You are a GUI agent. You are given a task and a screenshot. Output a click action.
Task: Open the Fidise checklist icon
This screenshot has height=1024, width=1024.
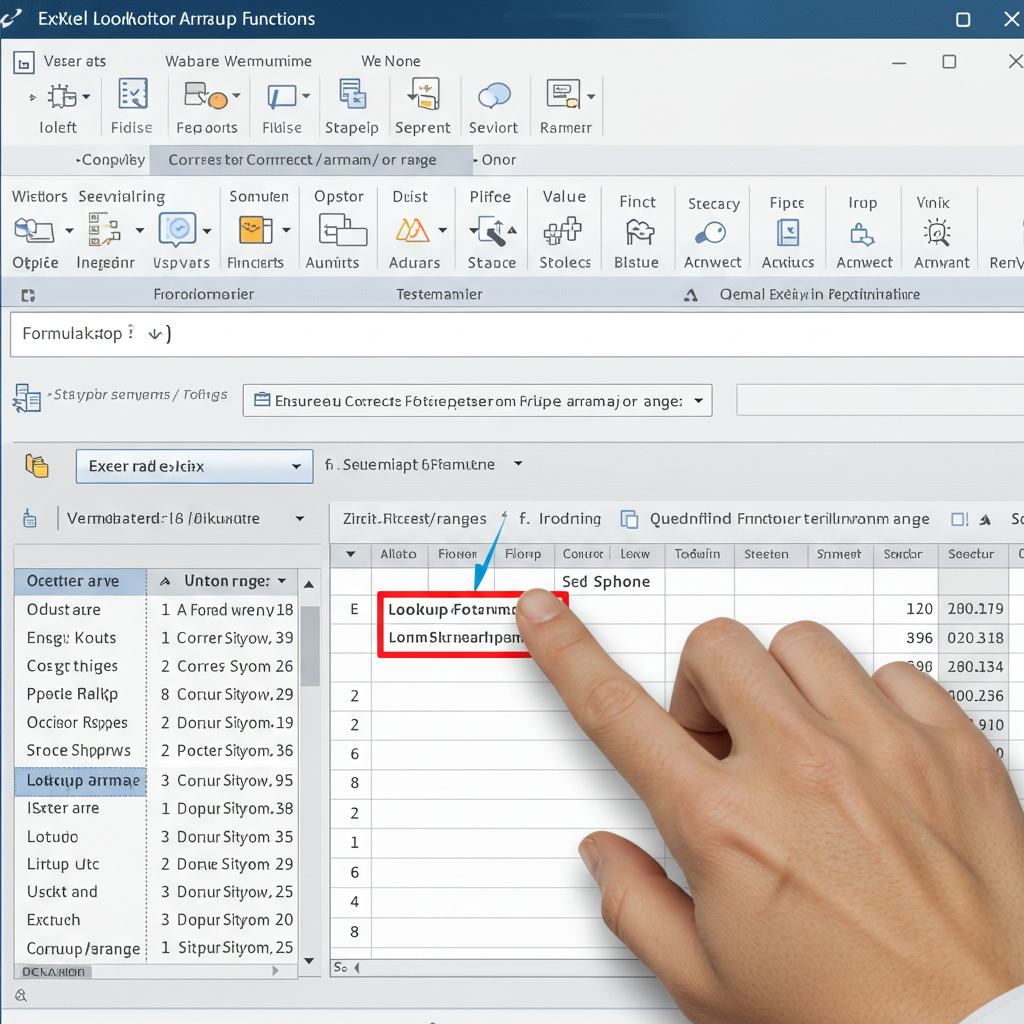click(133, 94)
